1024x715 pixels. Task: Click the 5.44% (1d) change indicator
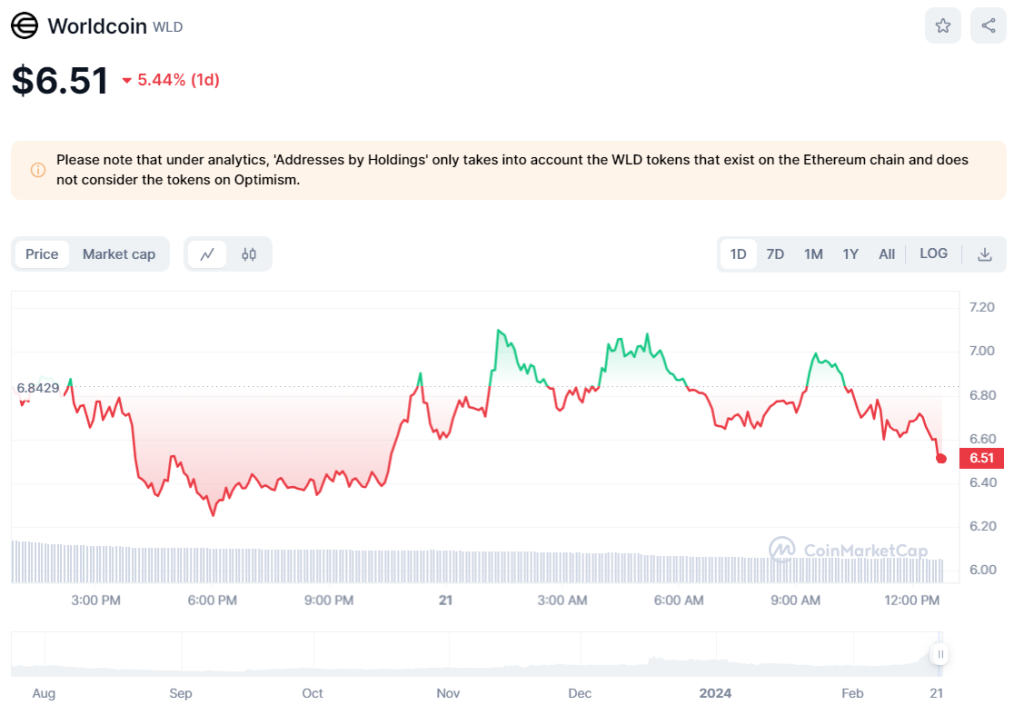click(x=171, y=80)
